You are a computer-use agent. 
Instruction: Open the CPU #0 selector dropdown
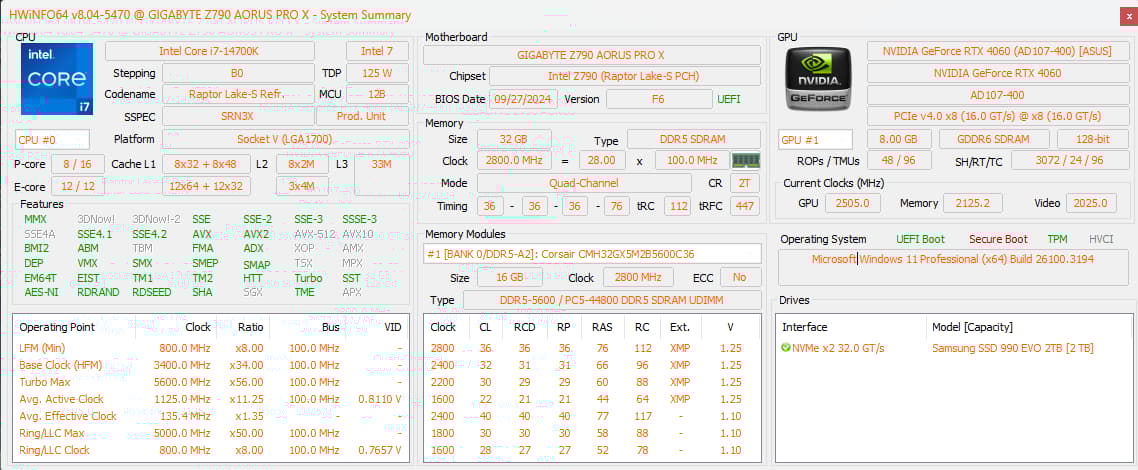tap(52, 140)
